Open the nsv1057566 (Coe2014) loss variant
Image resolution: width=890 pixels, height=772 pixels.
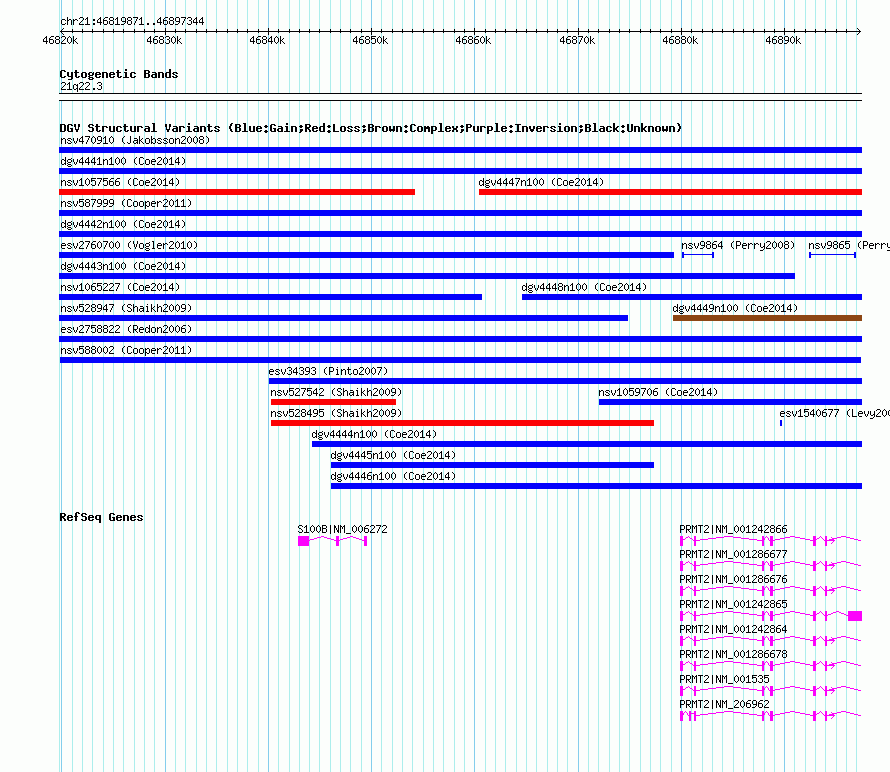click(x=237, y=192)
